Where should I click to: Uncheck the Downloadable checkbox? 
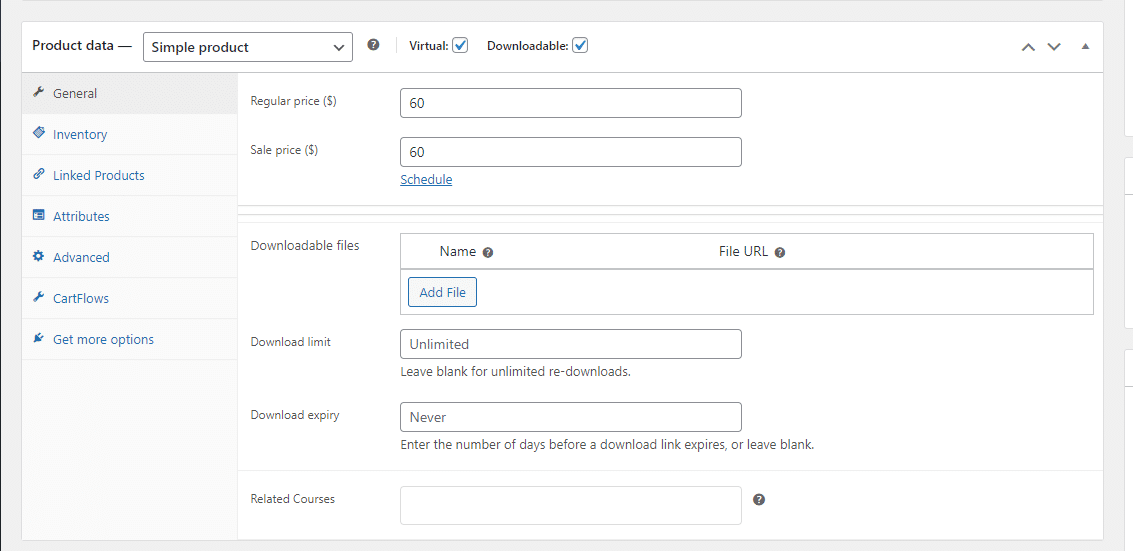coord(580,45)
